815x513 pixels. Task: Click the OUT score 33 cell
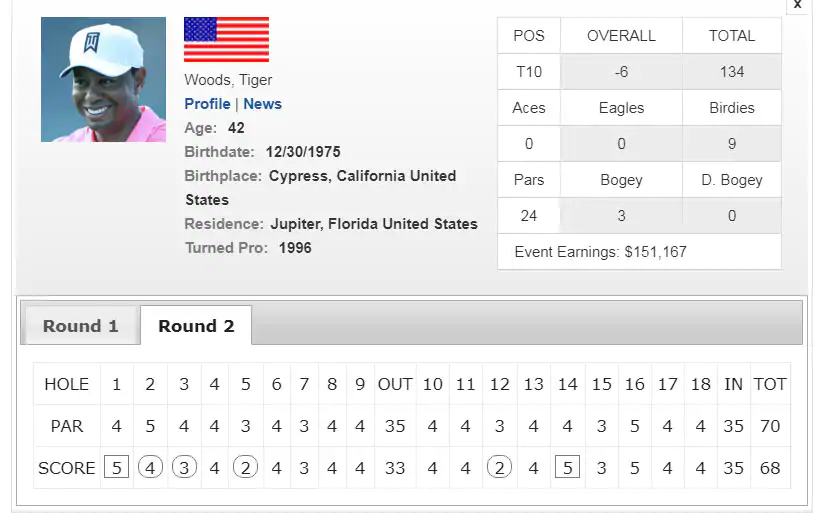pyautogui.click(x=395, y=468)
